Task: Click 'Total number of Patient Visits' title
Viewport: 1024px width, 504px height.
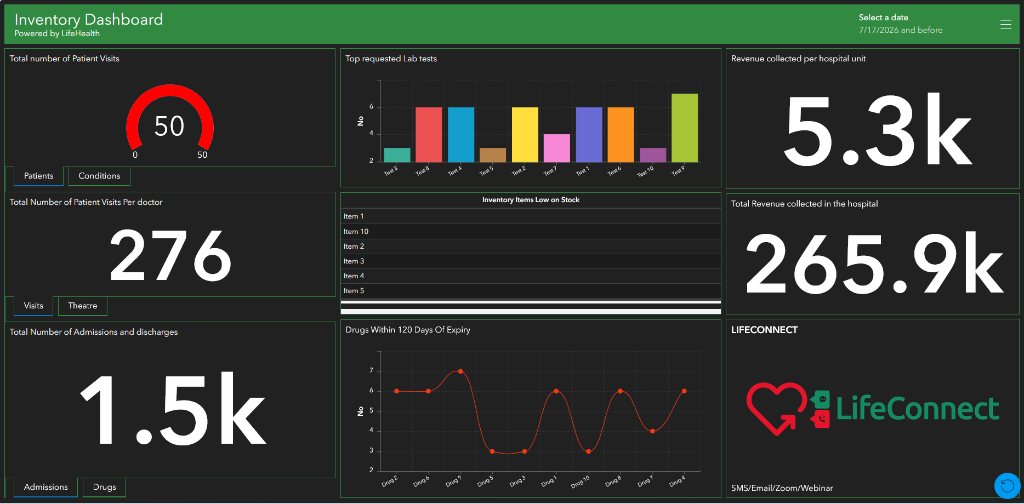Action: 64,58
